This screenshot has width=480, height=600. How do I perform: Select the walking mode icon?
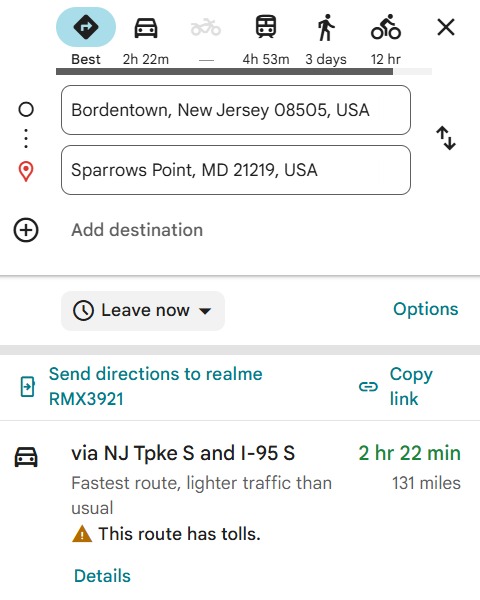(x=326, y=27)
